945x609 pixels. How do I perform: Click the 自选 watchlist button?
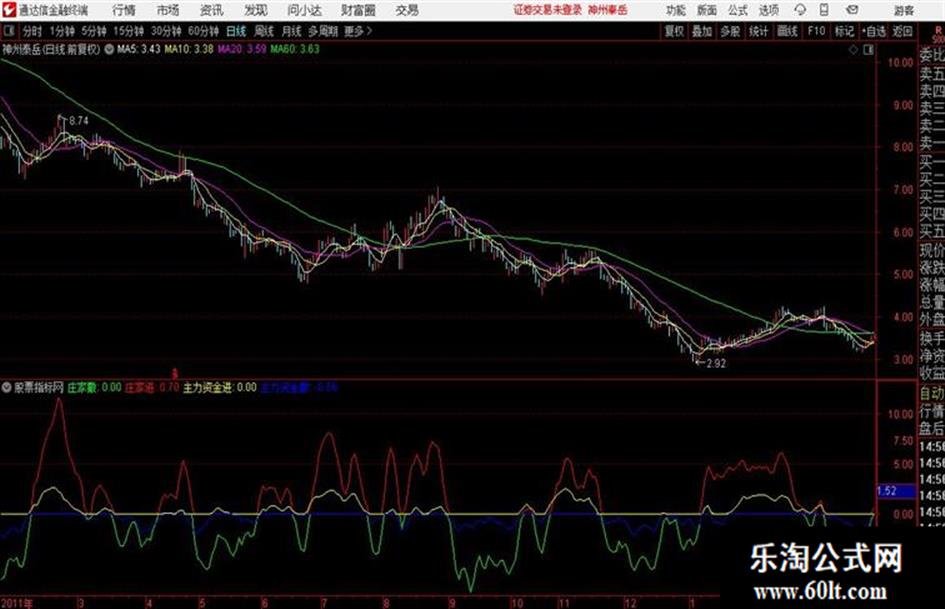(x=874, y=31)
